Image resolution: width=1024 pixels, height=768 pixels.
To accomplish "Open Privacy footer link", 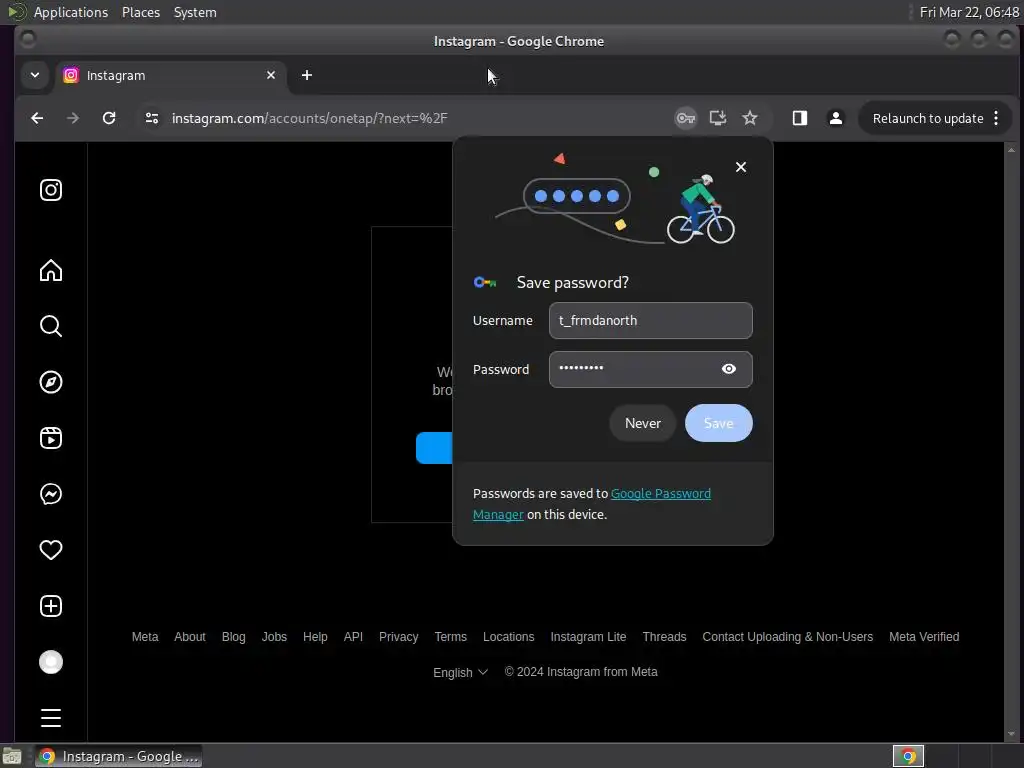I will (x=398, y=637).
